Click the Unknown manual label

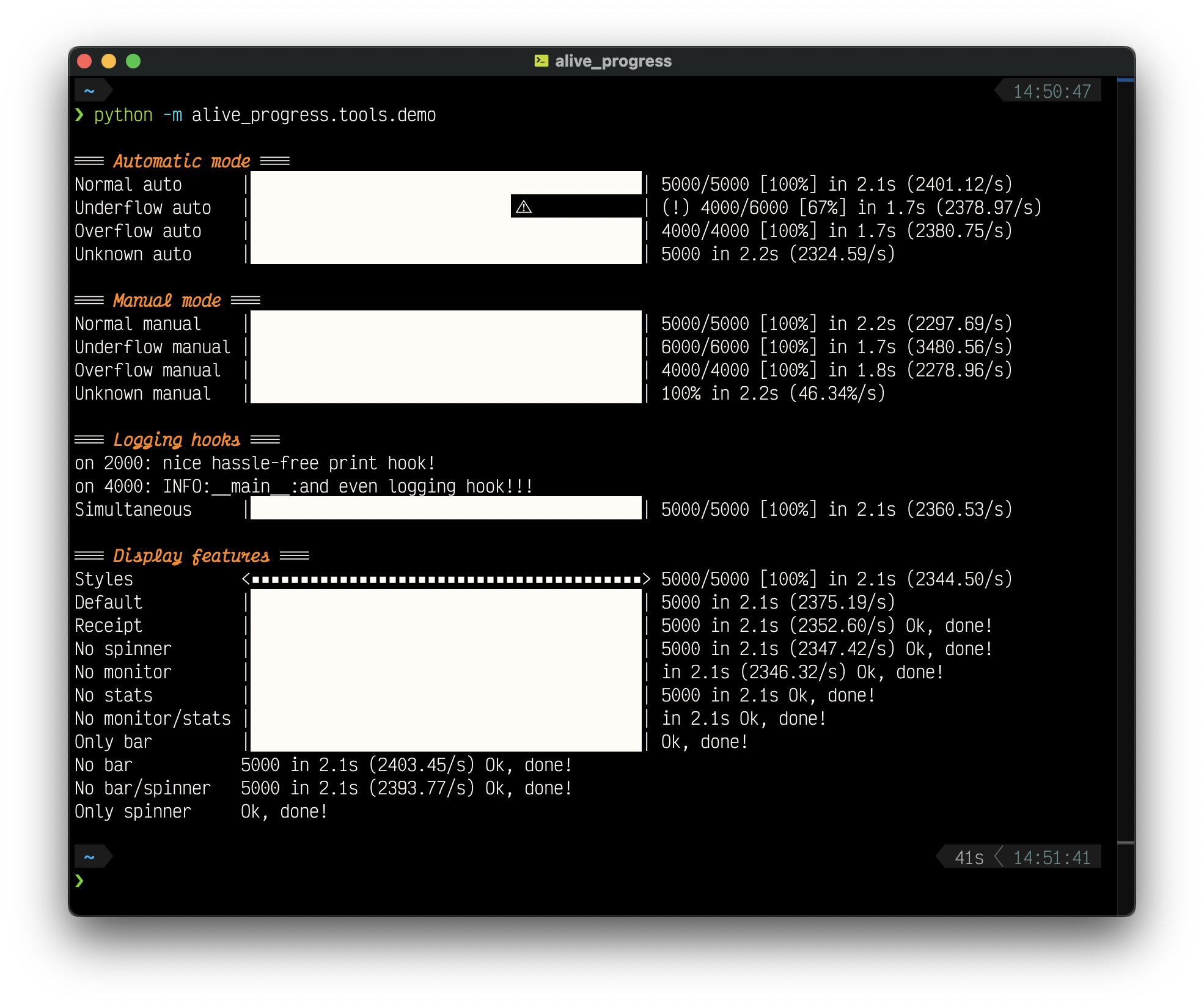tap(143, 394)
